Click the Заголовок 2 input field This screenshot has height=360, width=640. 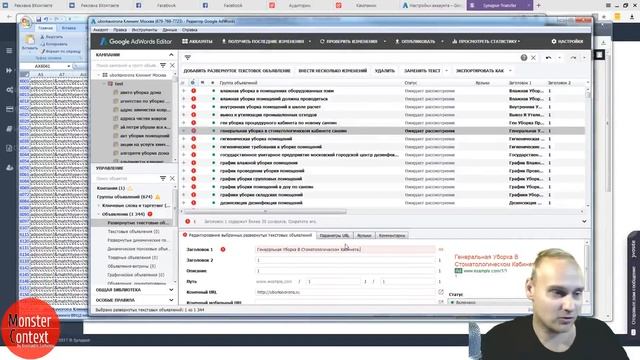coord(345,260)
